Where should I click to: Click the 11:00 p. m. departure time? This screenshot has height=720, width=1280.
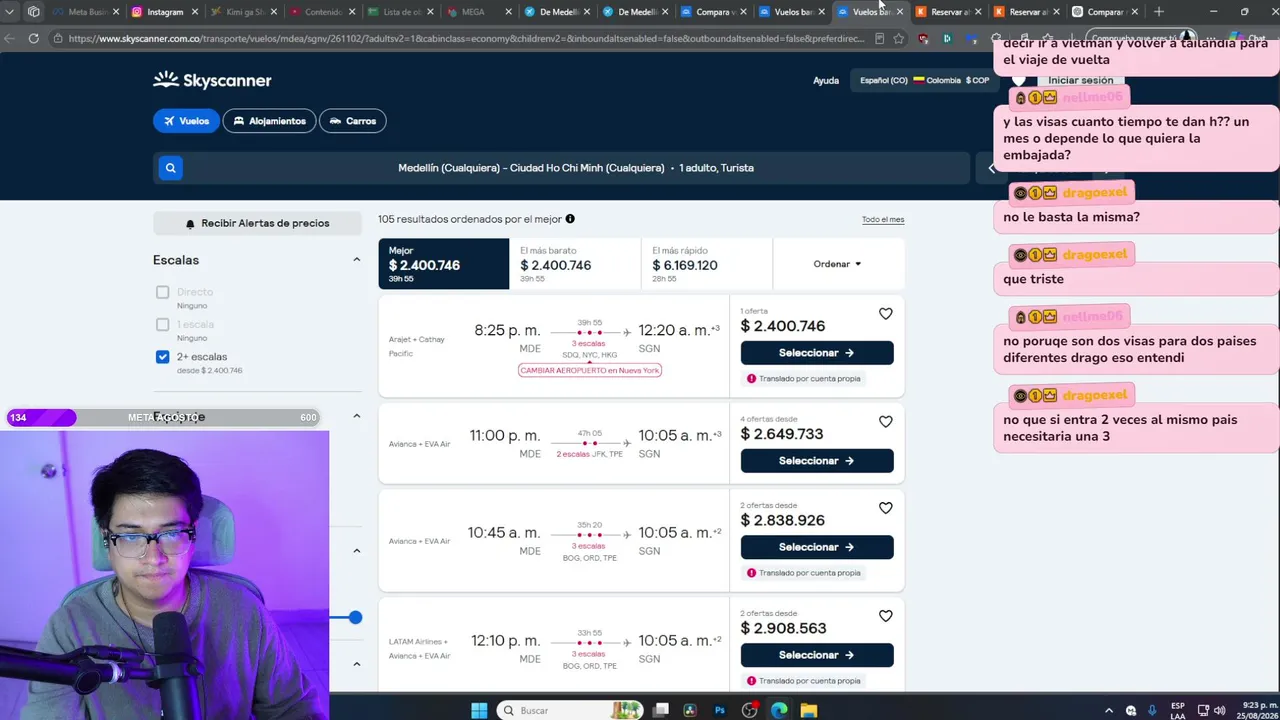coord(505,436)
